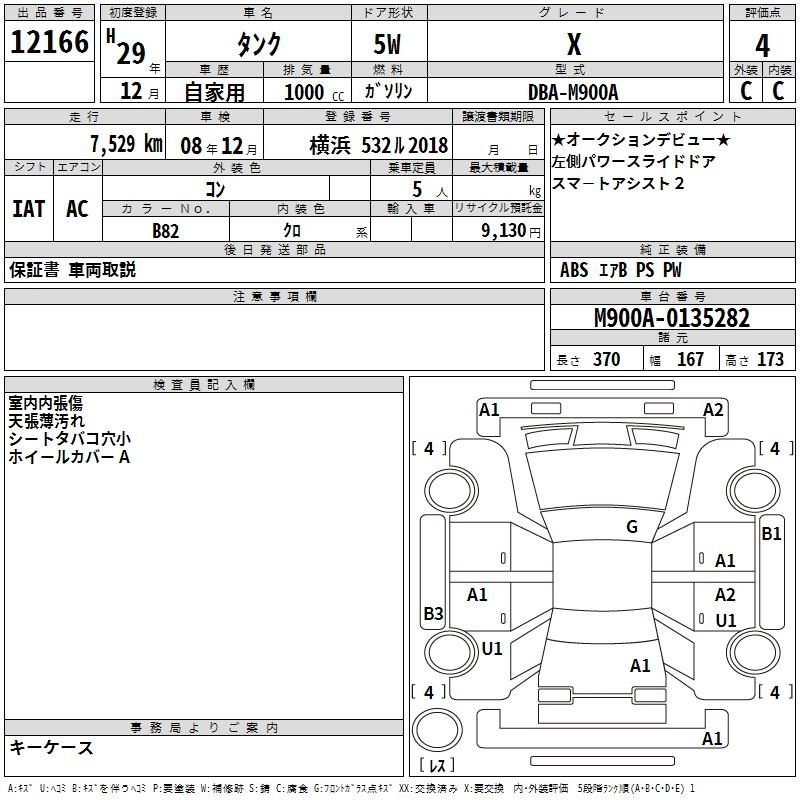
Task: Click the ★オークションデビュー★ sales point
Action: click(x=641, y=139)
